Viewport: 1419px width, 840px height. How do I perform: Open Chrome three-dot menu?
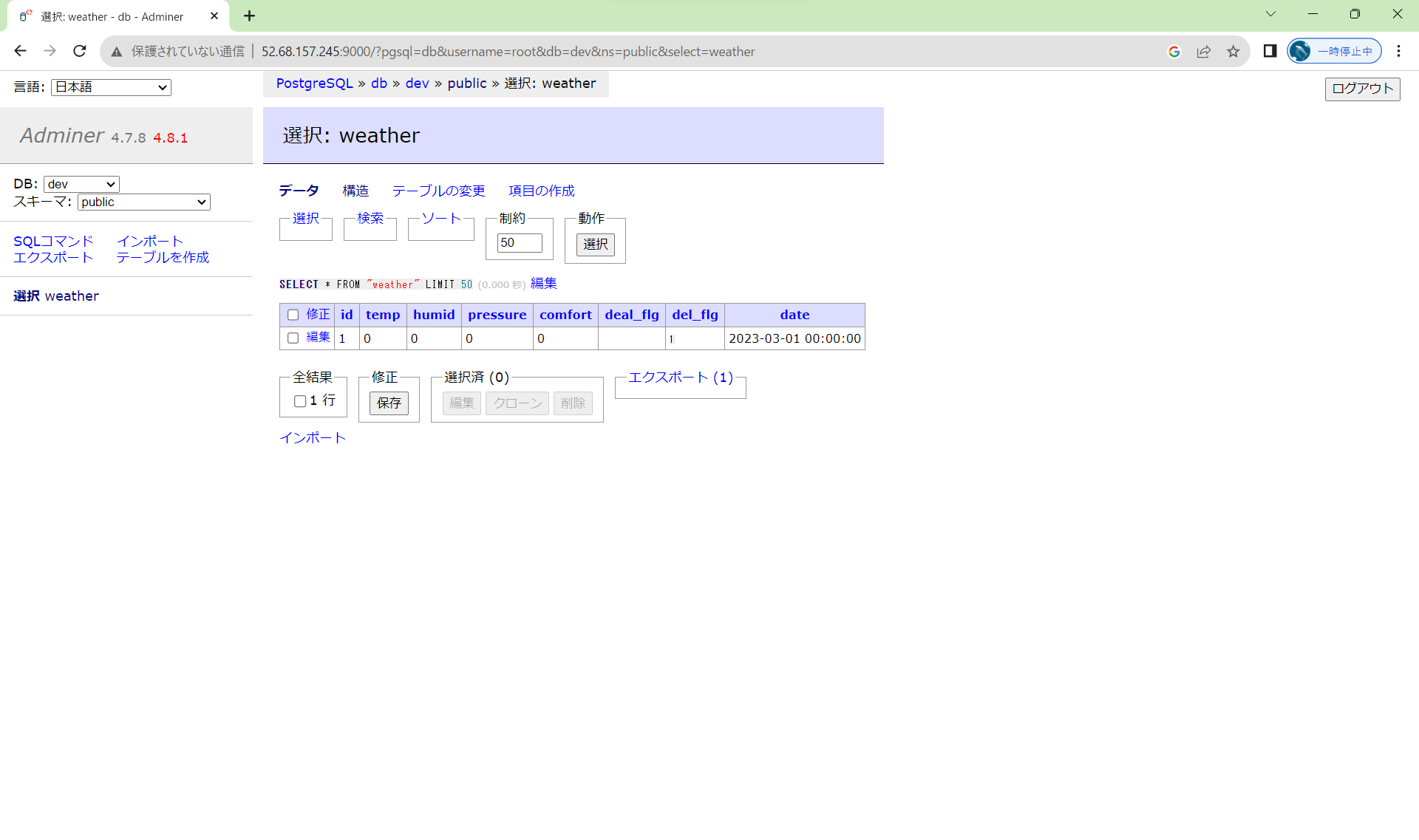[x=1398, y=51]
